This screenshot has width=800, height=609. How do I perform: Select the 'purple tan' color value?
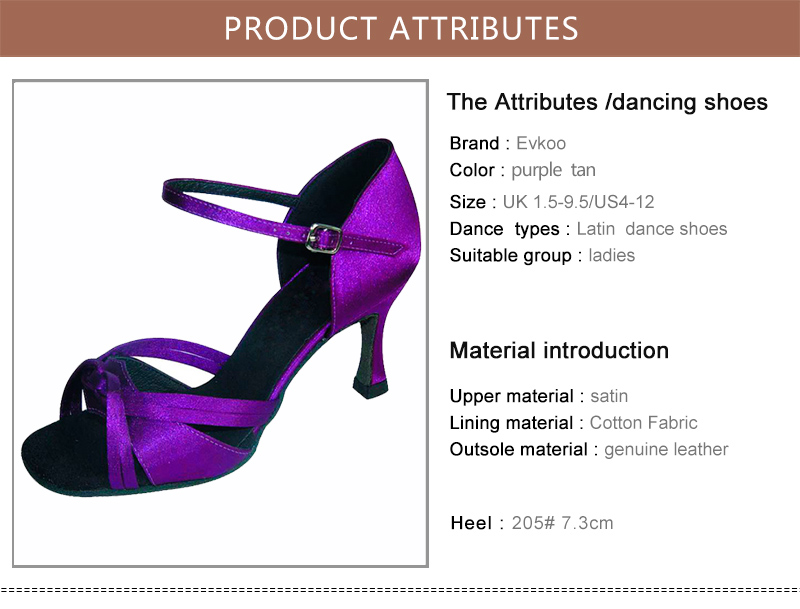(553, 171)
